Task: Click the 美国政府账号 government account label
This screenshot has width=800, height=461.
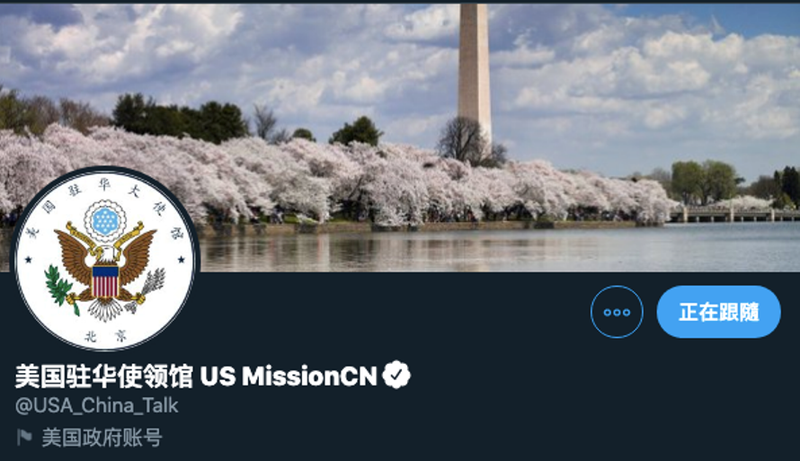Action: coord(102,436)
